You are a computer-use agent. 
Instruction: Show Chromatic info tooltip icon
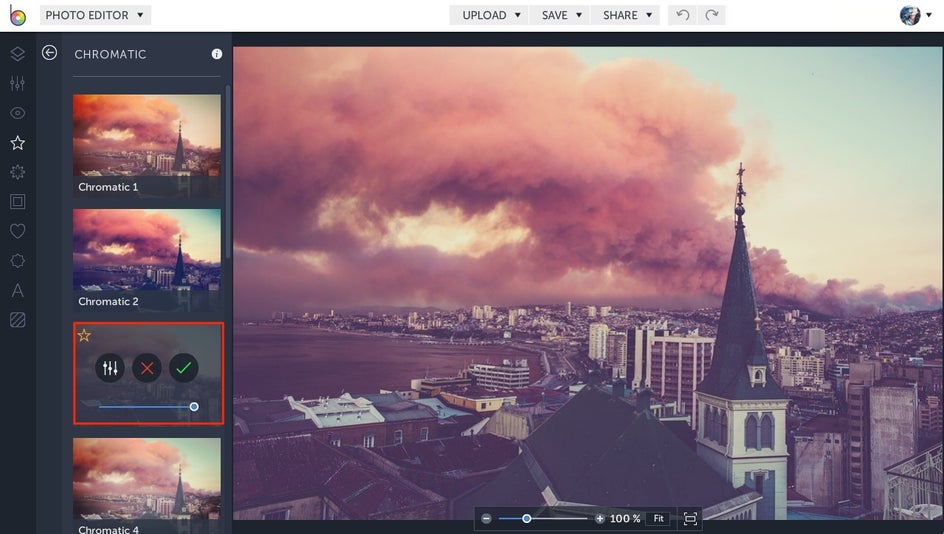tap(217, 54)
